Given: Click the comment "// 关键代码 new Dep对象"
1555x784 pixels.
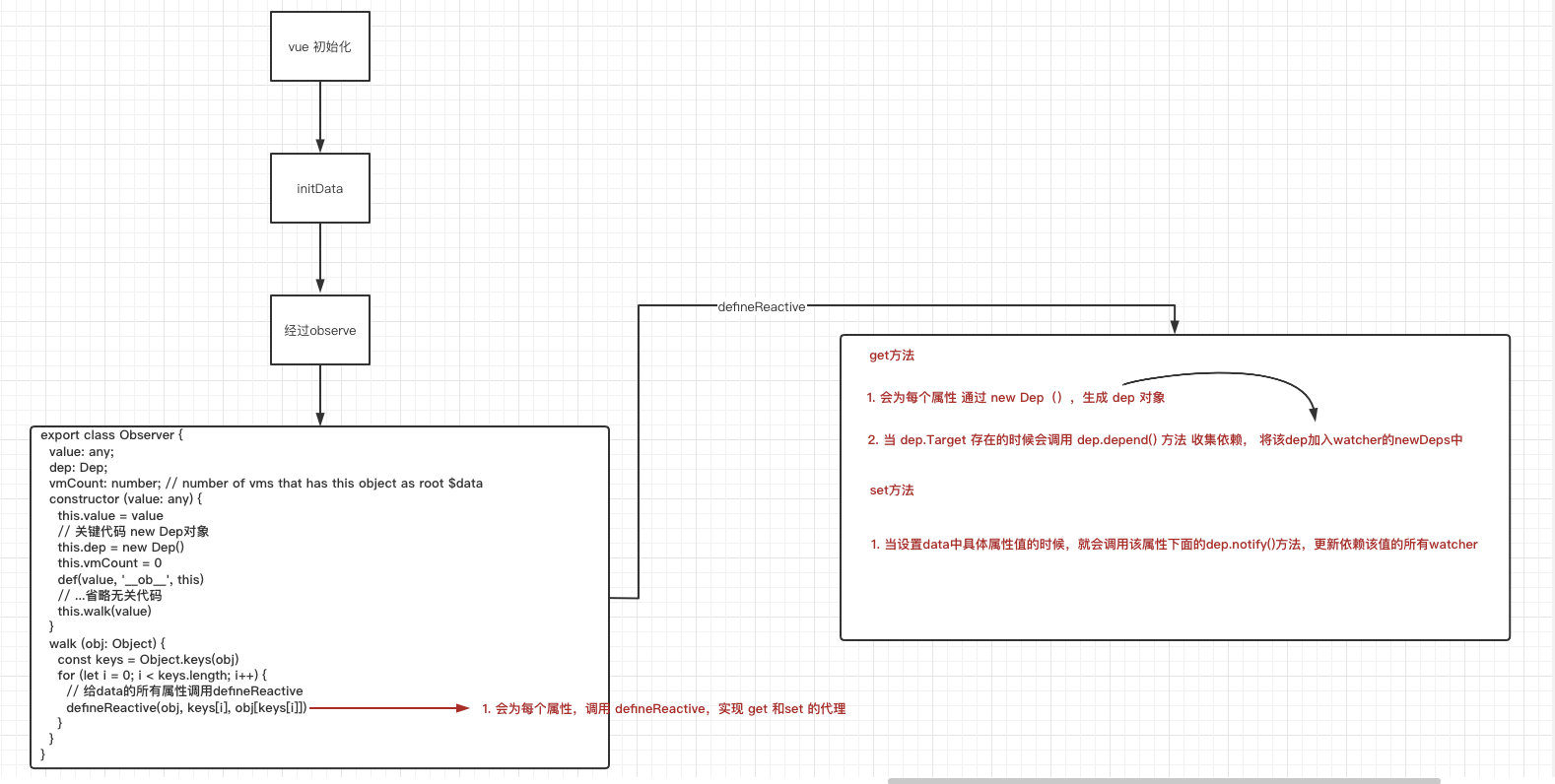Looking at the screenshot, I should point(133,532).
